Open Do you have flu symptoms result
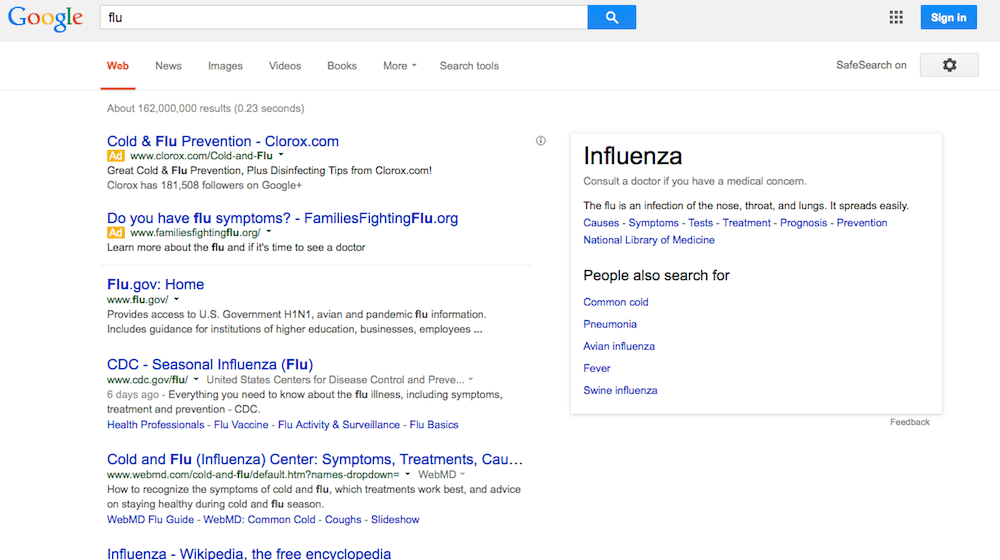1000x560 pixels. coord(283,218)
